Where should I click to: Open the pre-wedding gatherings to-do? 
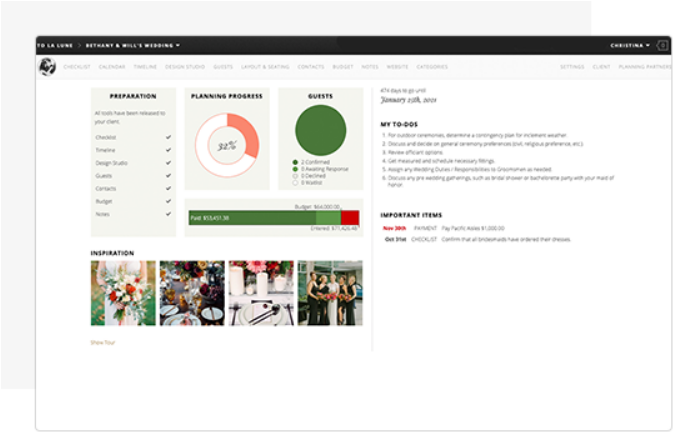pyautogui.click(x=499, y=181)
